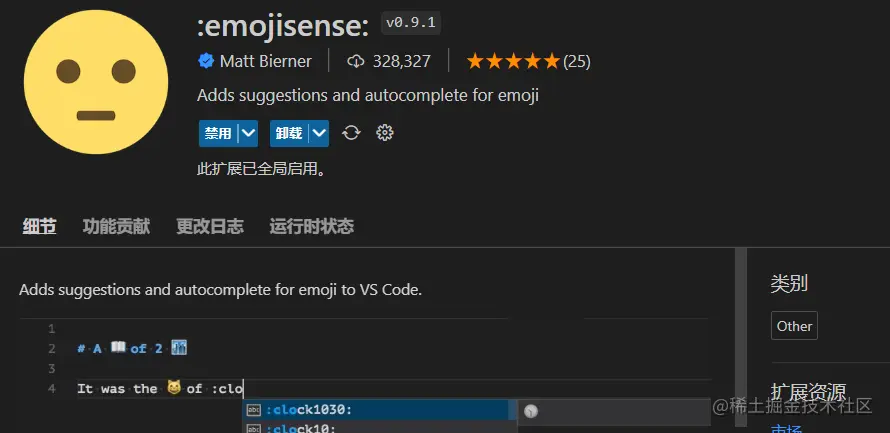Click the abc icon beside :clock1030:

(254, 410)
